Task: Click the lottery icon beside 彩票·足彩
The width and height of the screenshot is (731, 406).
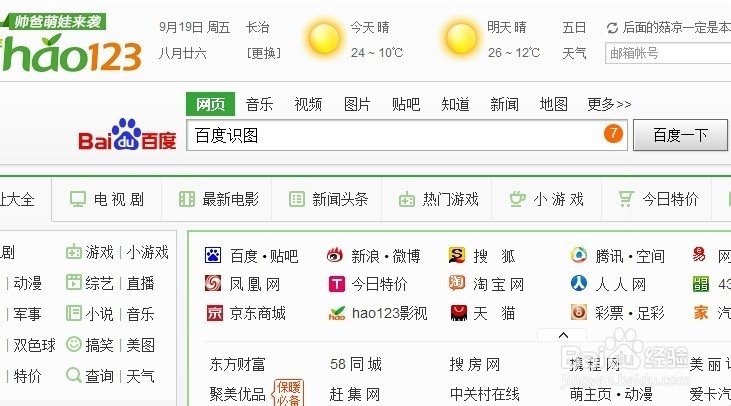Action: (579, 312)
